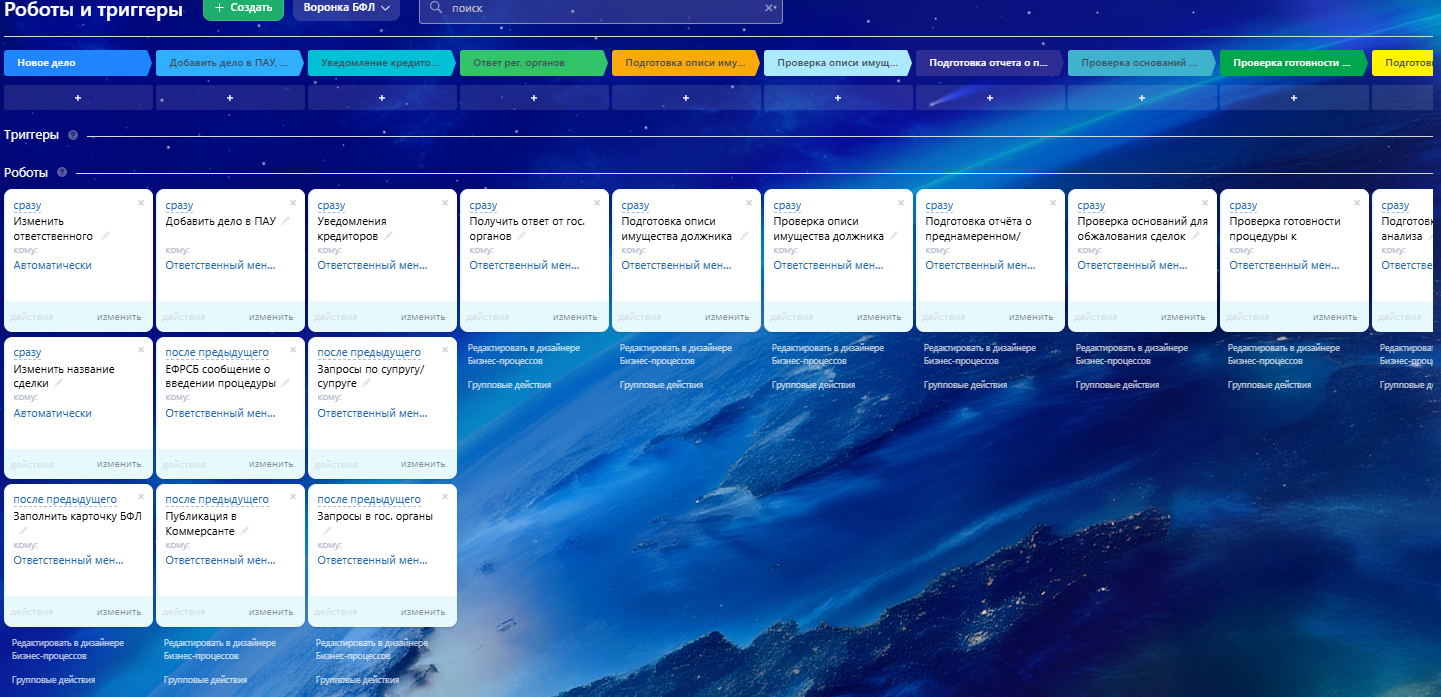
Task: Open Автоматически recipient on Изменить название сделки
Action: coord(53,413)
